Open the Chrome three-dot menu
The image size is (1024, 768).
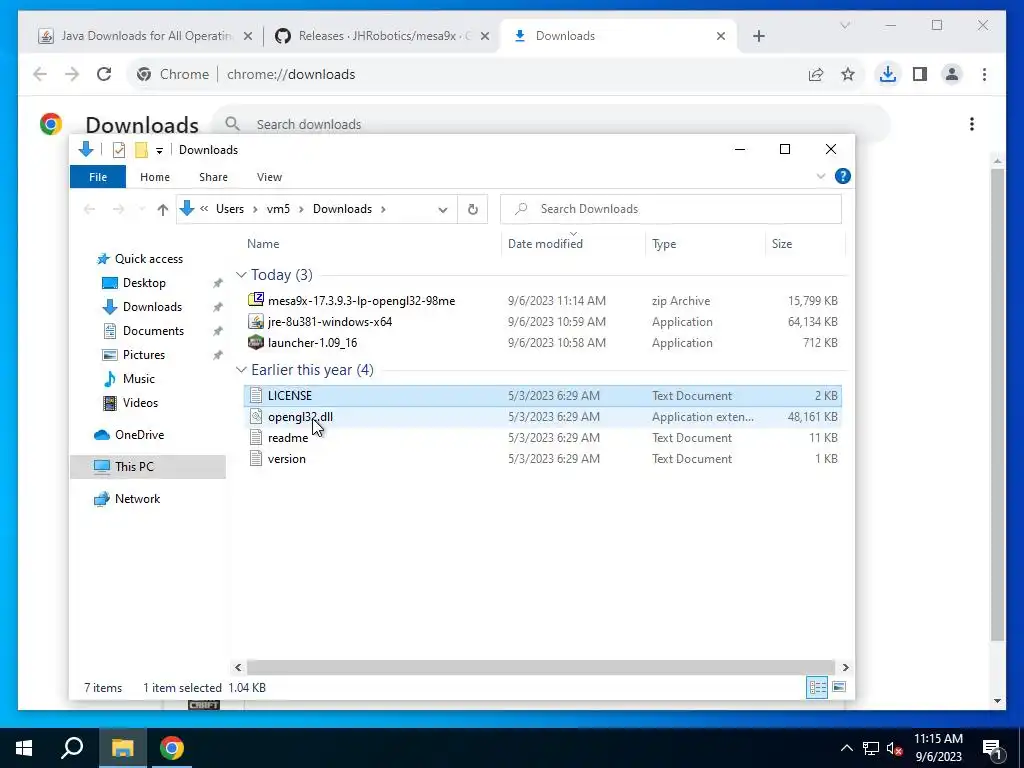pyautogui.click(x=984, y=74)
